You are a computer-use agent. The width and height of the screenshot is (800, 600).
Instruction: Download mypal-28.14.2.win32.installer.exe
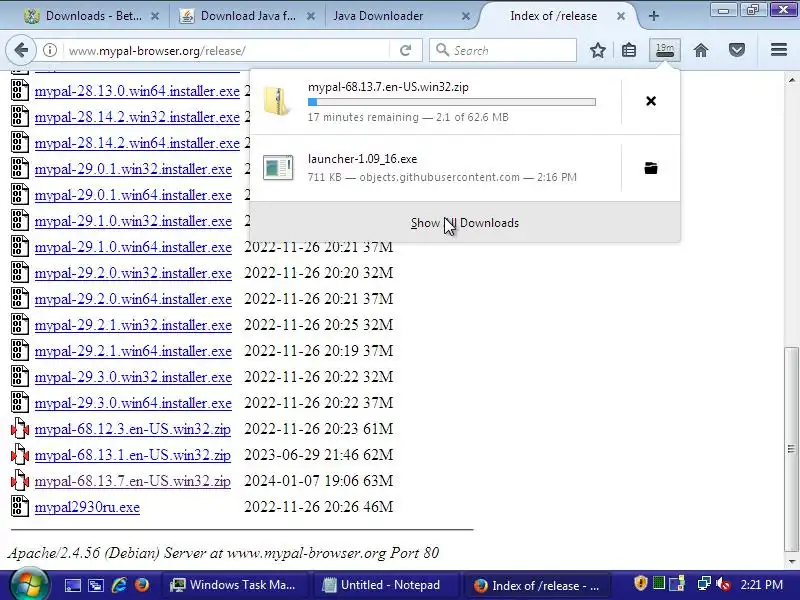(x=137, y=117)
